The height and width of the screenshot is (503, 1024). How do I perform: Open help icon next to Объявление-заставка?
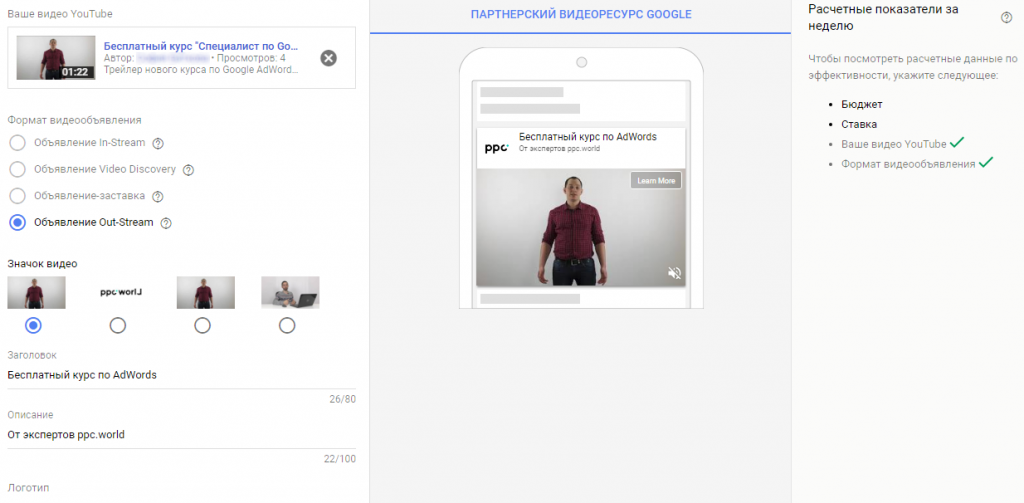(157, 196)
